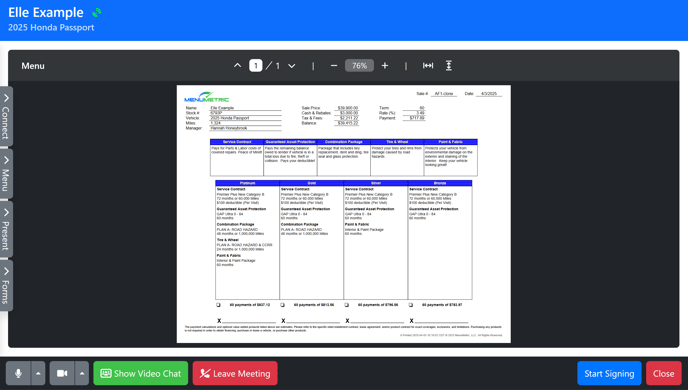Zoom out with the minus icon

pos(334,66)
